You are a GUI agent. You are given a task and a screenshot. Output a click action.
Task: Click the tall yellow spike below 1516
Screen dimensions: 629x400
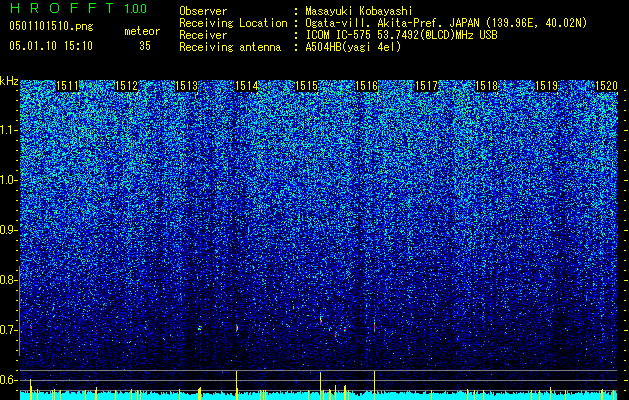click(x=374, y=385)
